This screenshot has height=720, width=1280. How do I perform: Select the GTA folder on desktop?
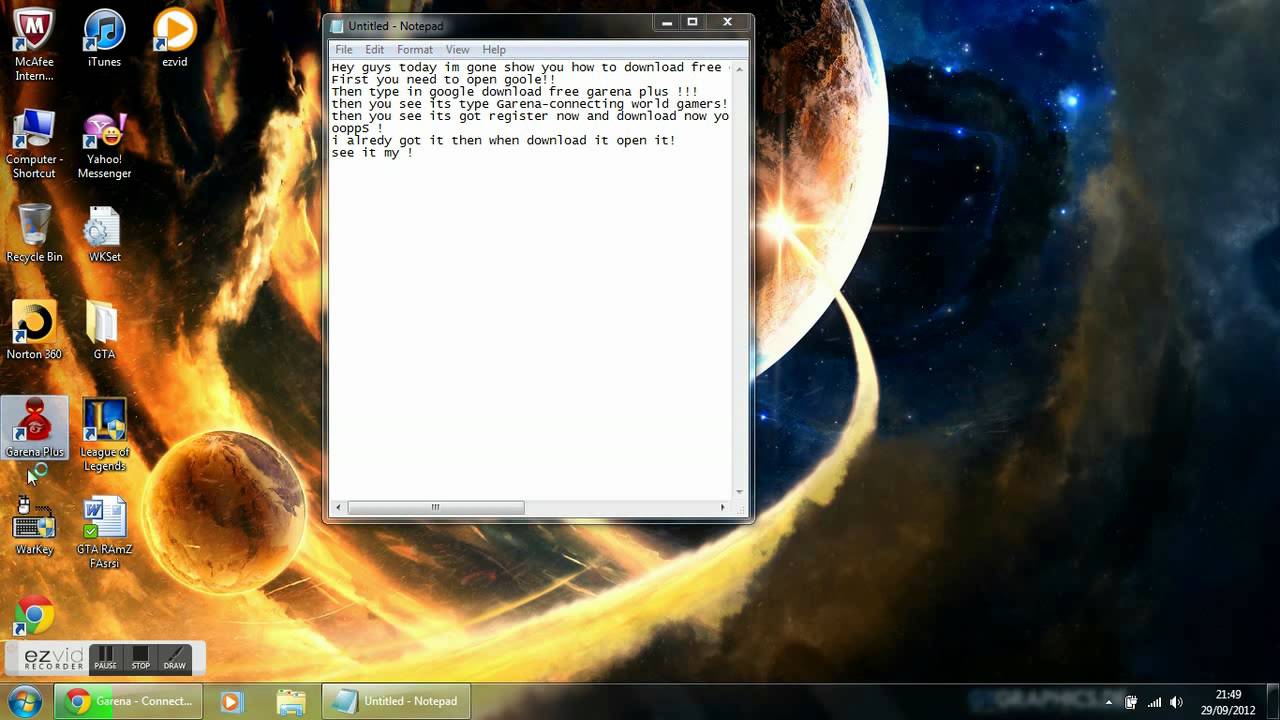(104, 332)
